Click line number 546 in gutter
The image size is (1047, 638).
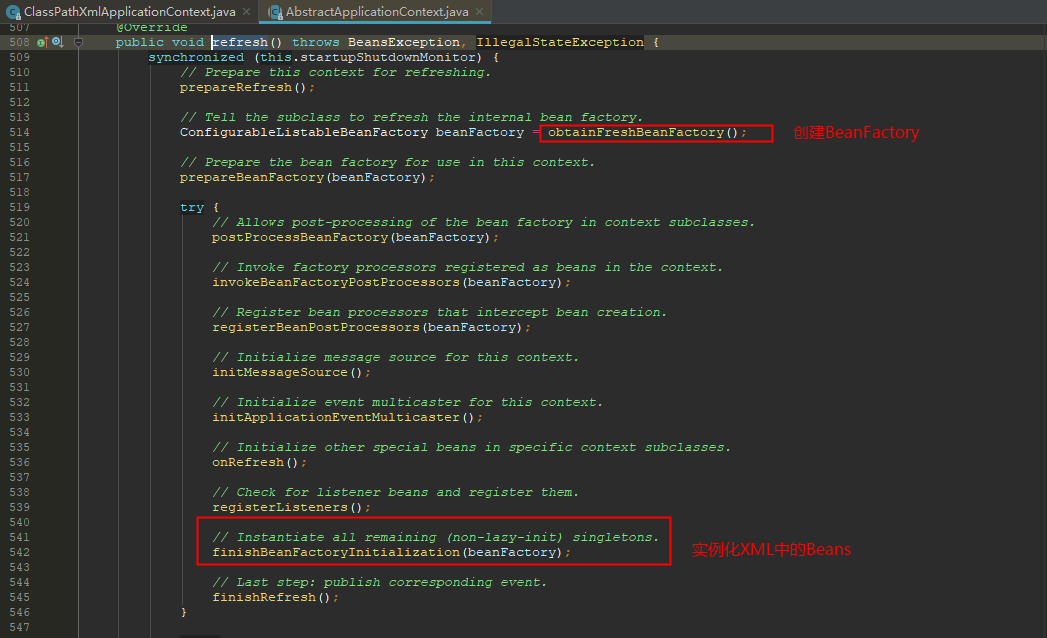(19, 612)
